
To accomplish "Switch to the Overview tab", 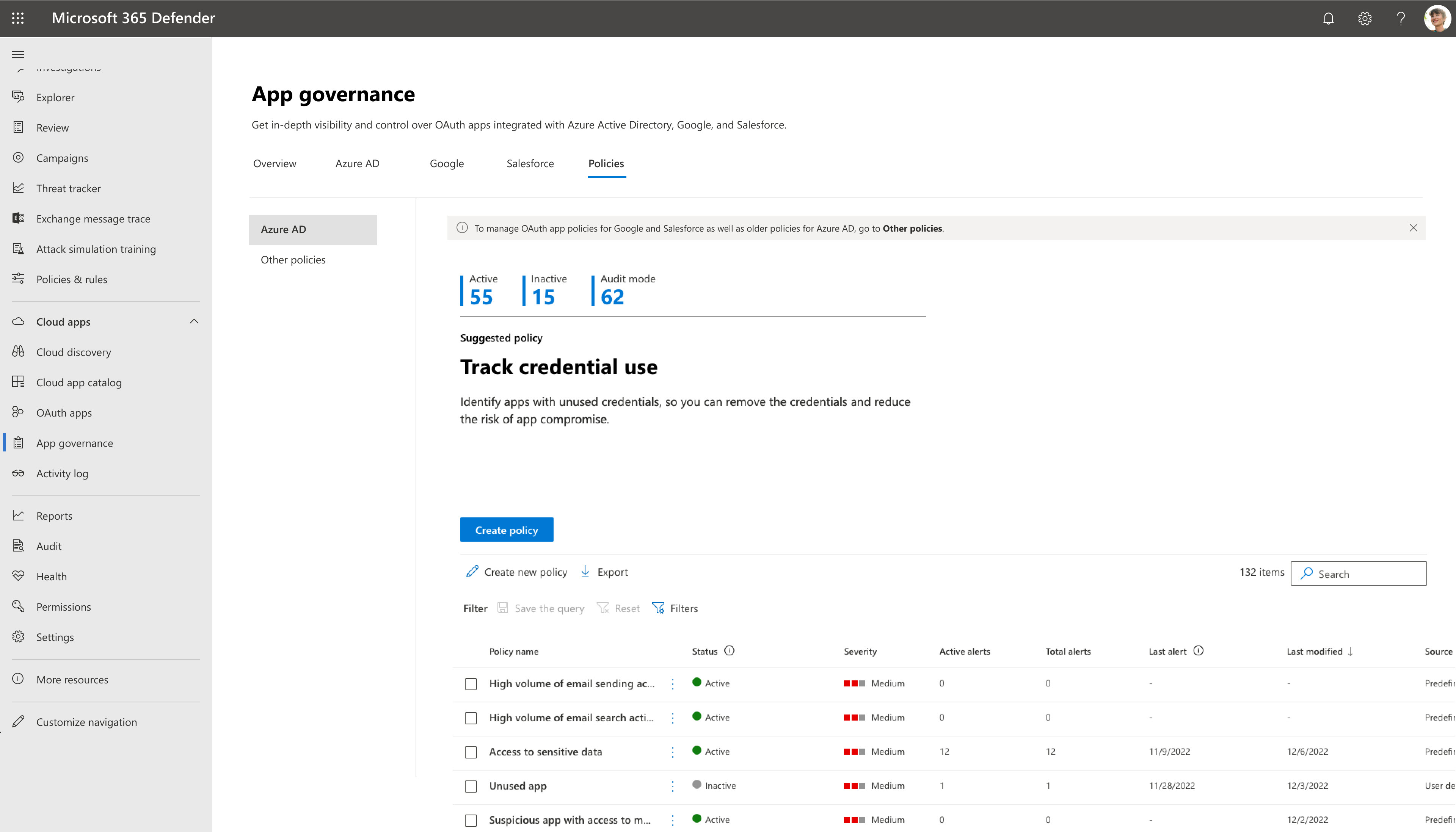I will tap(274, 163).
